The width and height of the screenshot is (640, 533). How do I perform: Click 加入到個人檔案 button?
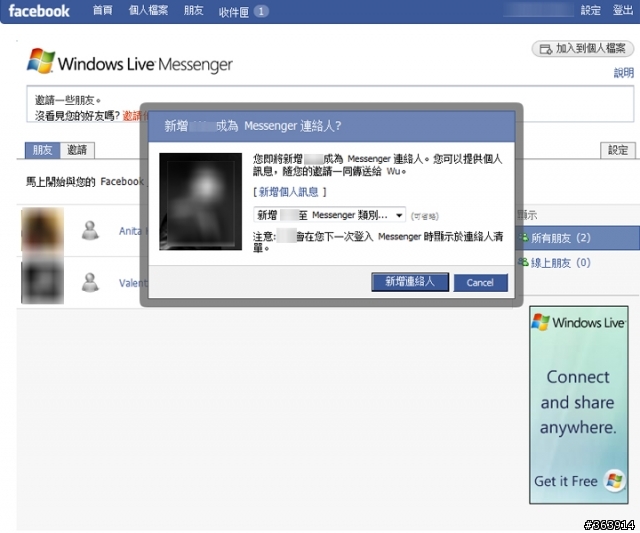(x=582, y=49)
